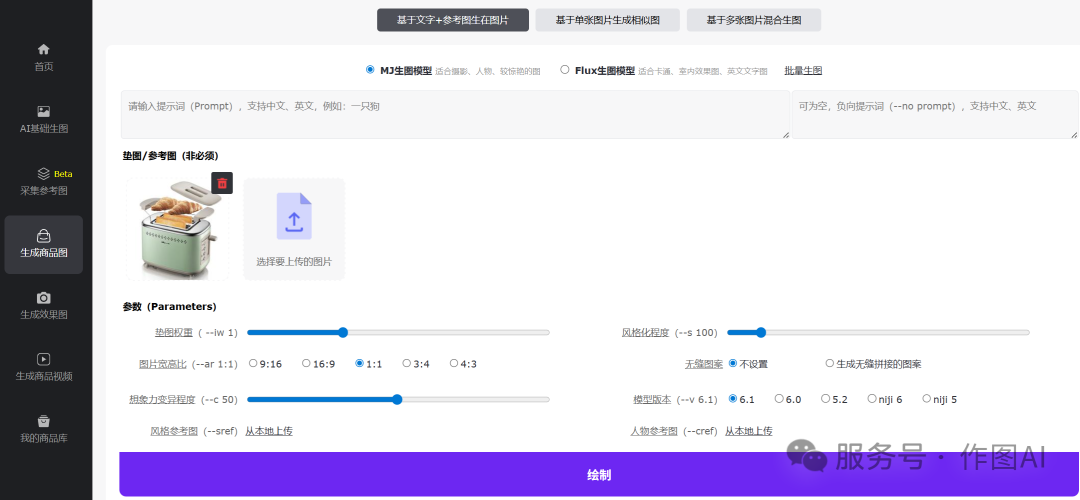Choose the 4:3 aspect ratio
1080x500 pixels.
point(454,363)
